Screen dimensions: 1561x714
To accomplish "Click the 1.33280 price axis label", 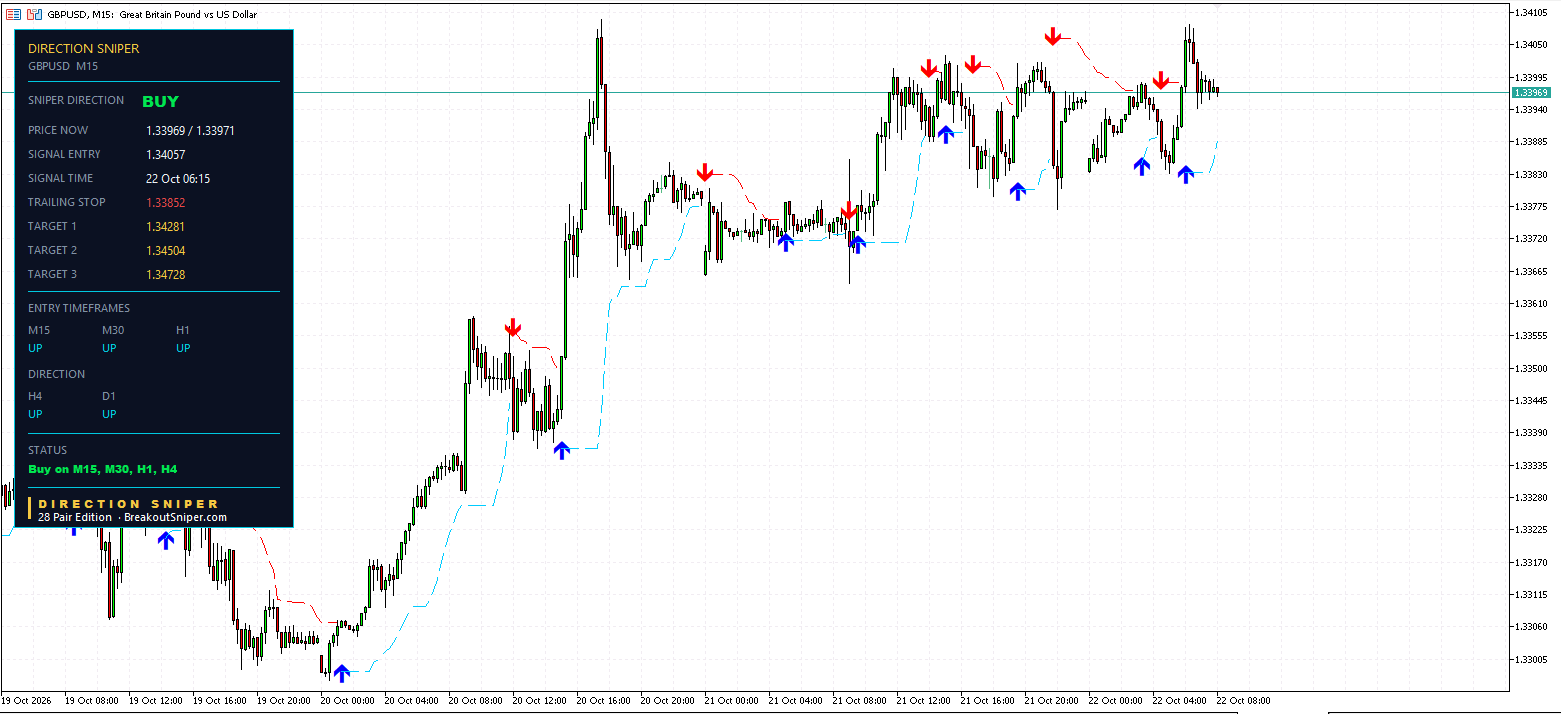I will pos(1531,497).
